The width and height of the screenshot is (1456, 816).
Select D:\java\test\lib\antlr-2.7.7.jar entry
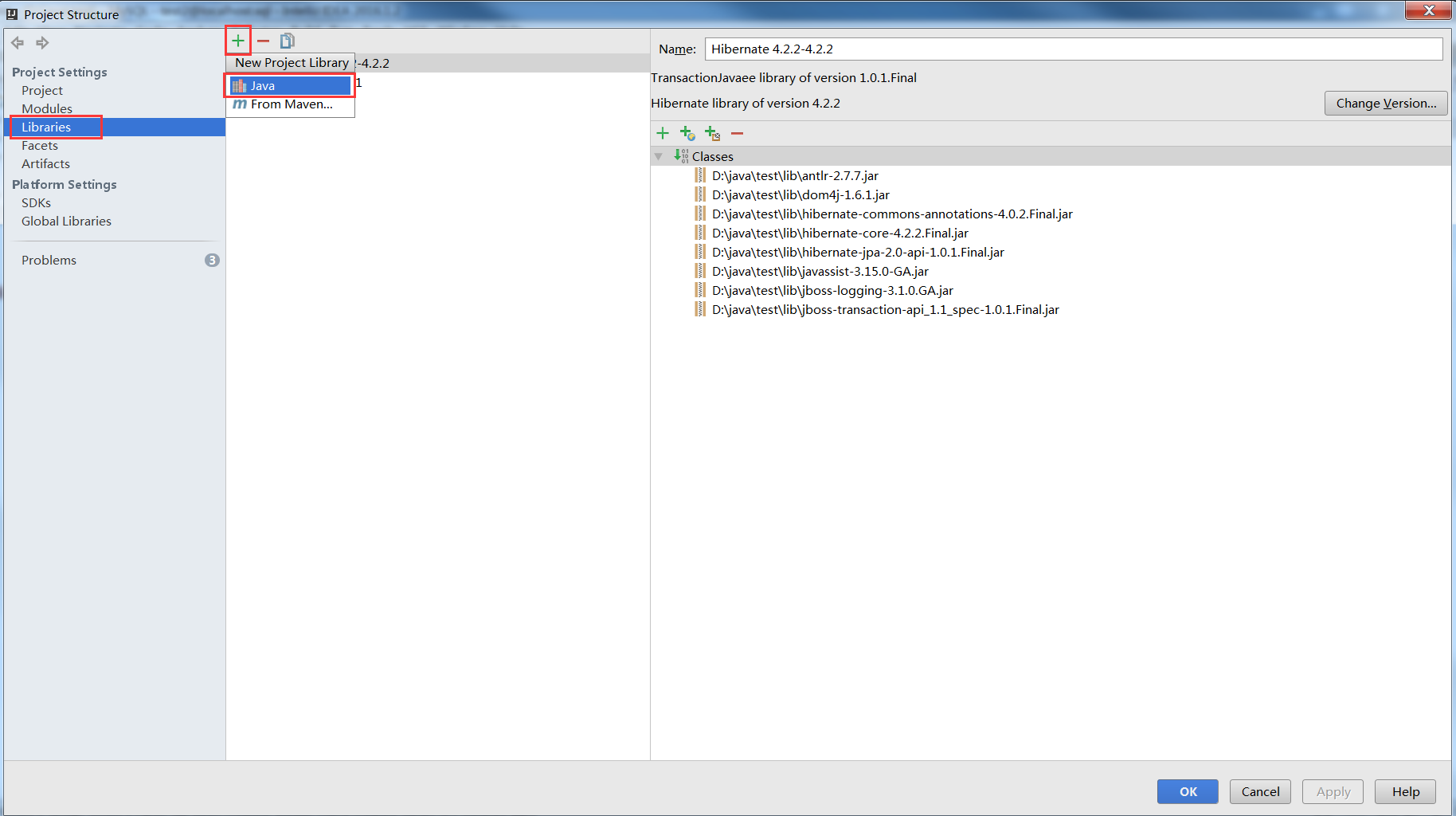click(x=795, y=175)
